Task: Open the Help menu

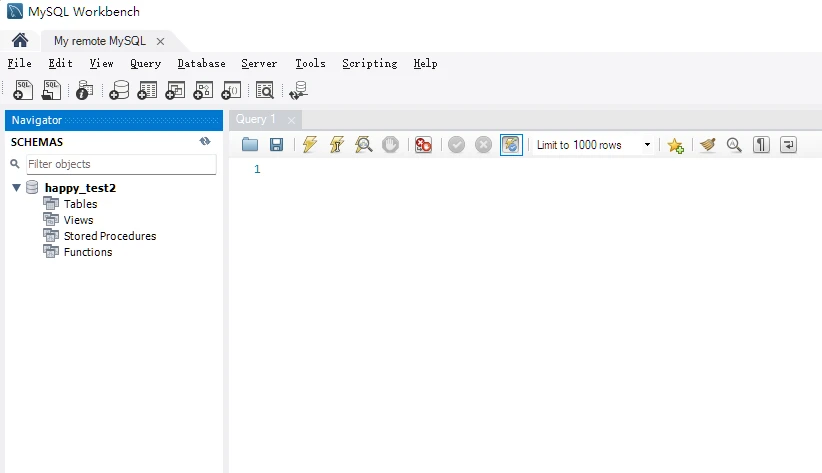Action: [425, 63]
